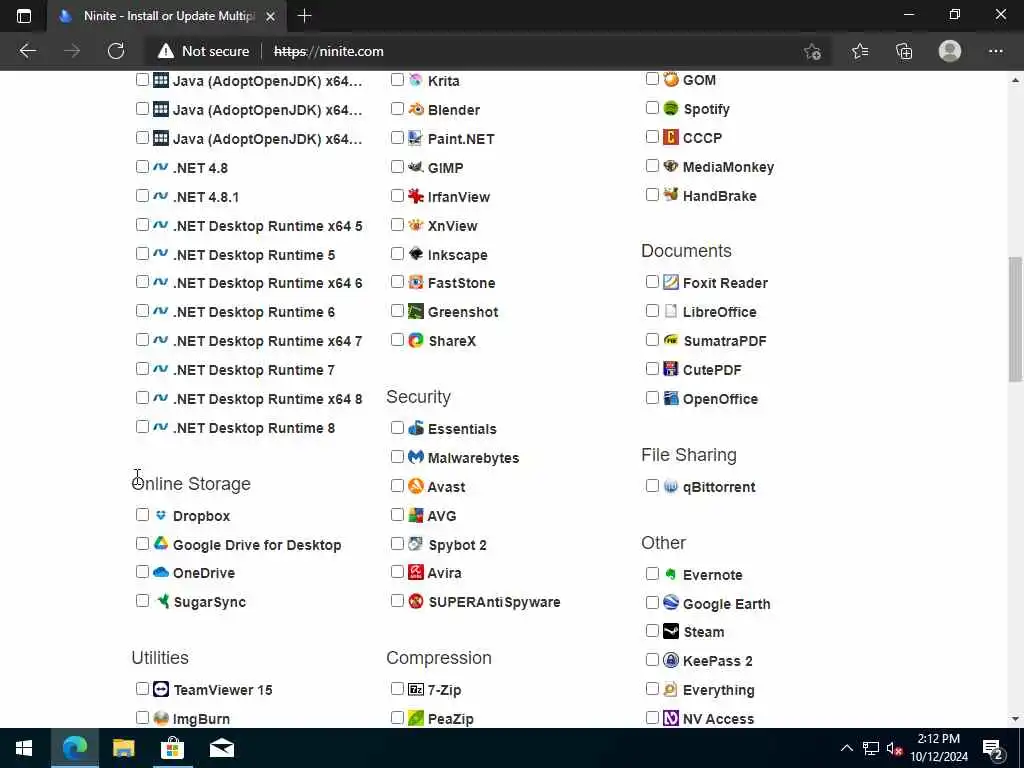Check the SUPERAntiSpyware checkbox
Viewport: 1024px width, 768px height.
click(x=397, y=601)
